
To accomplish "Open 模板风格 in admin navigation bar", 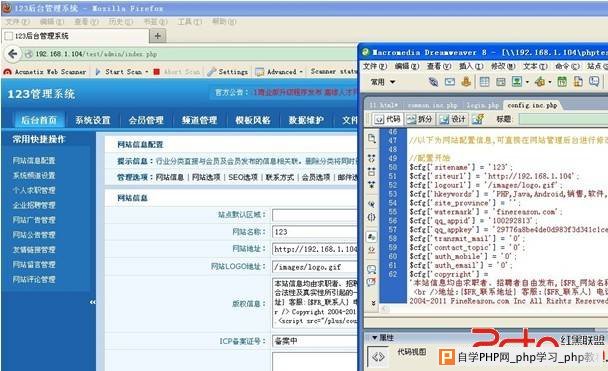I will click(x=253, y=120).
